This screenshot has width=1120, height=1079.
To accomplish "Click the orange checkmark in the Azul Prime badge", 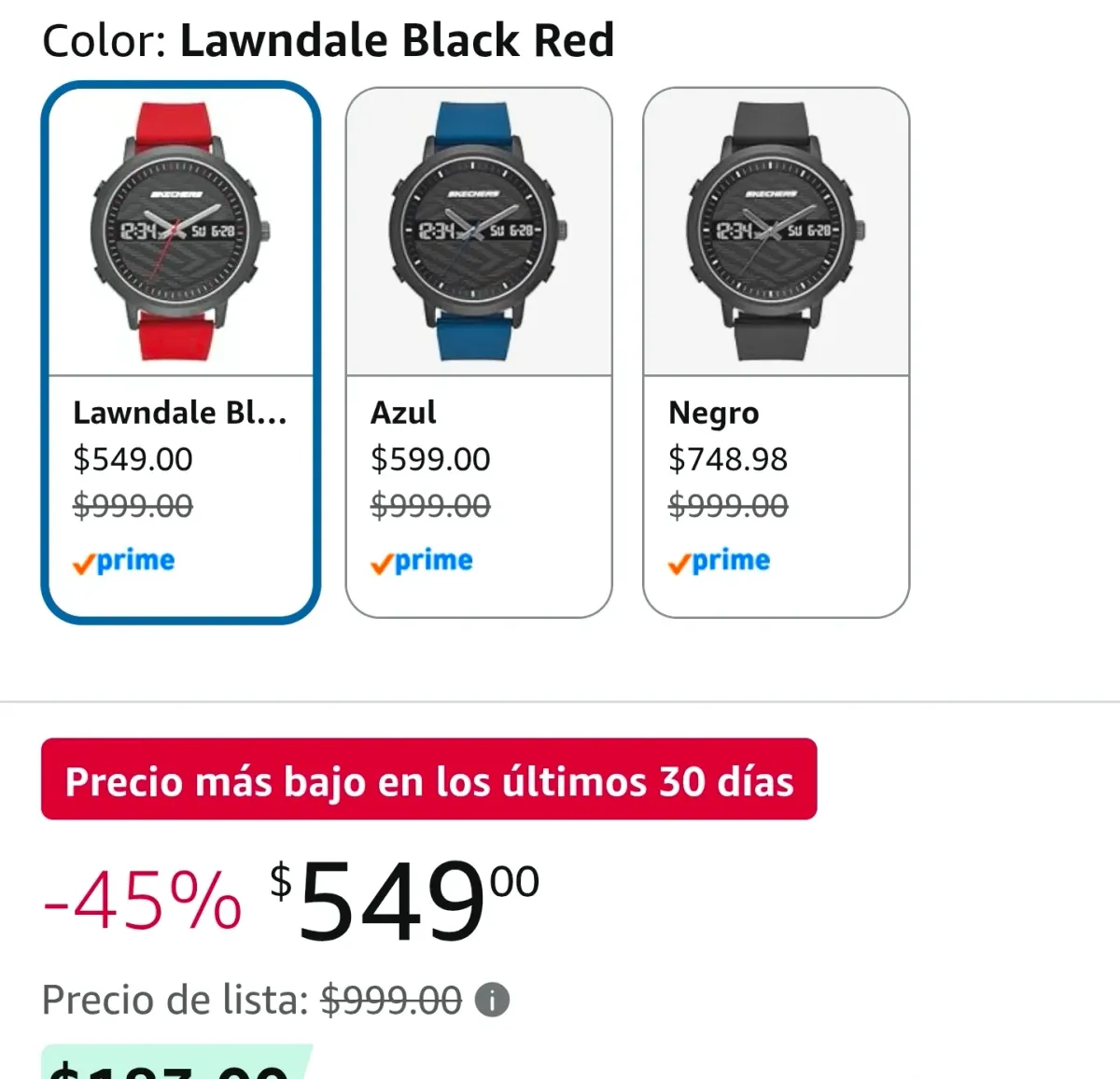I will 379,560.
